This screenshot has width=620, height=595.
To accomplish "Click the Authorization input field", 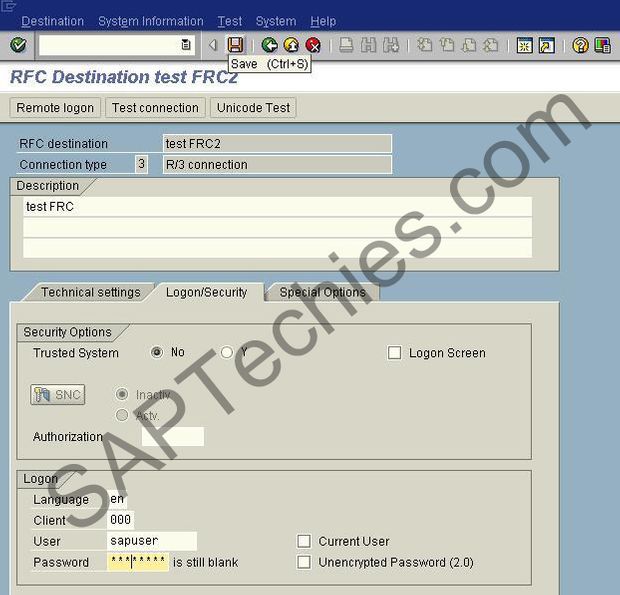I will click(173, 436).
